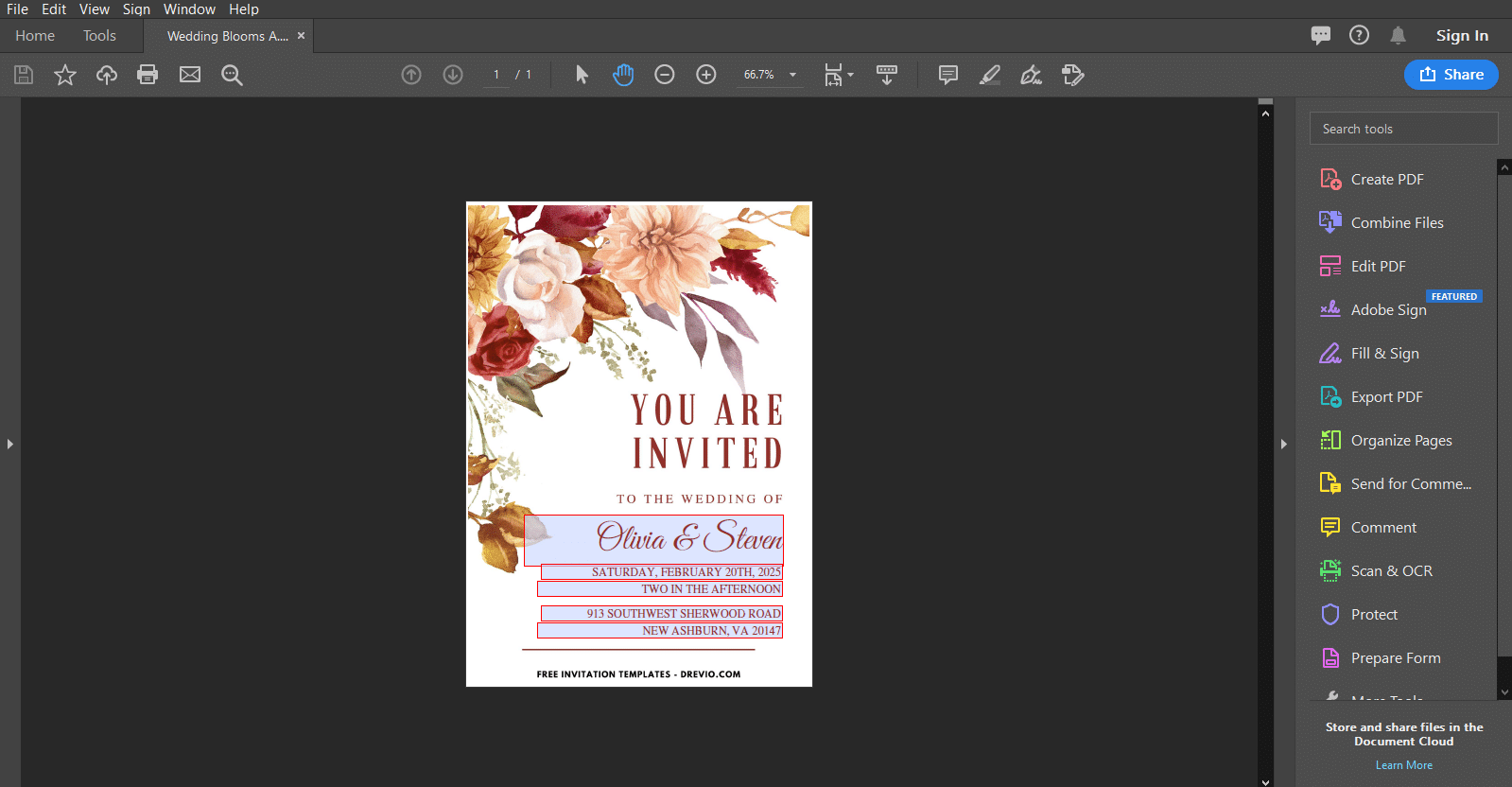Click the Zoom in plus icon
1512x787 pixels.
coord(706,75)
